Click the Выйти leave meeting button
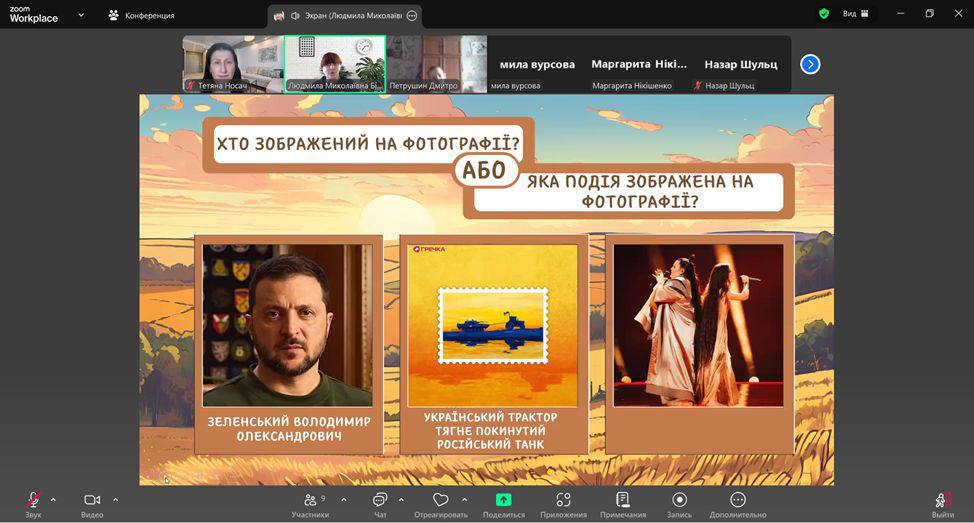974x523 pixels. 942,500
